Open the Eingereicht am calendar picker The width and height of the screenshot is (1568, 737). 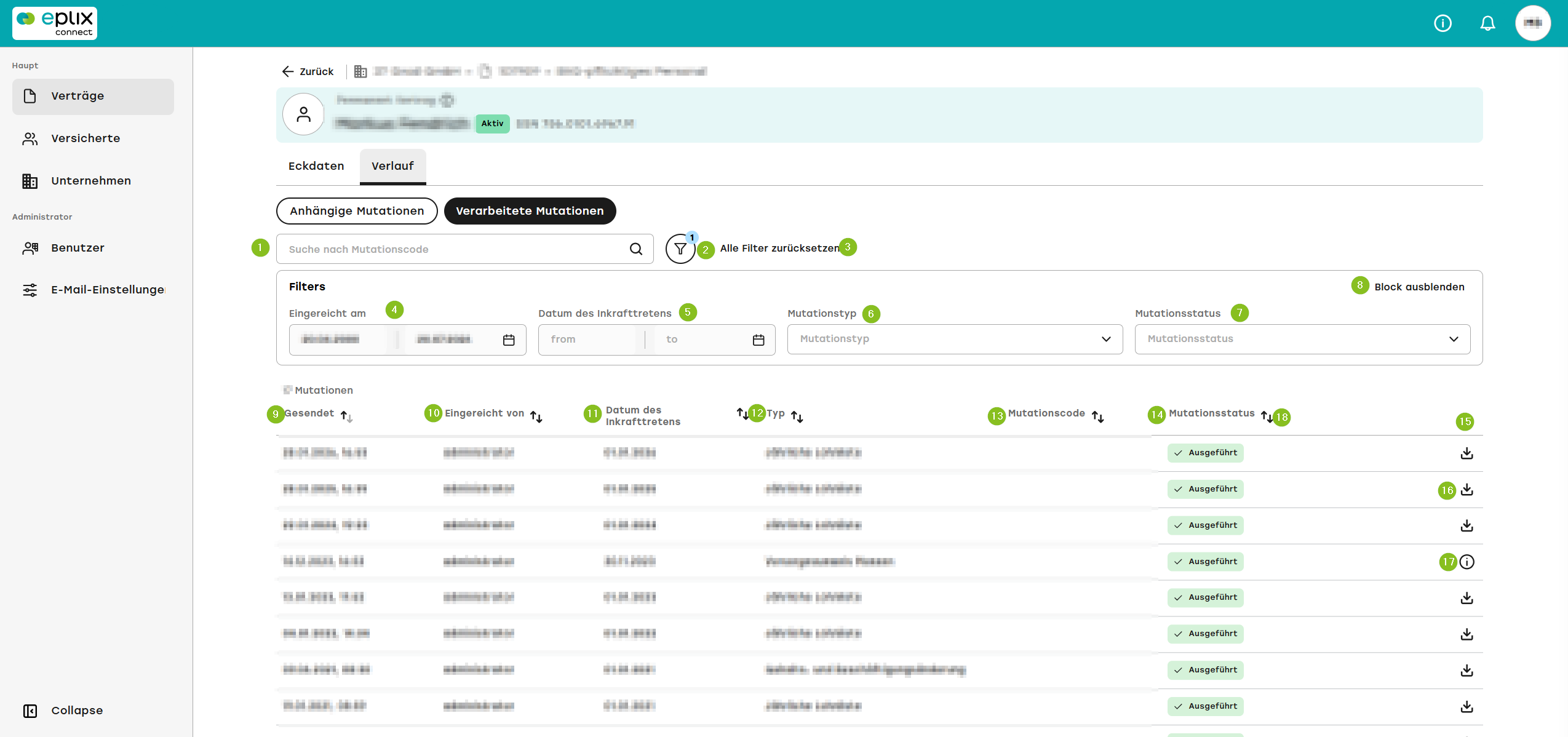(x=509, y=340)
